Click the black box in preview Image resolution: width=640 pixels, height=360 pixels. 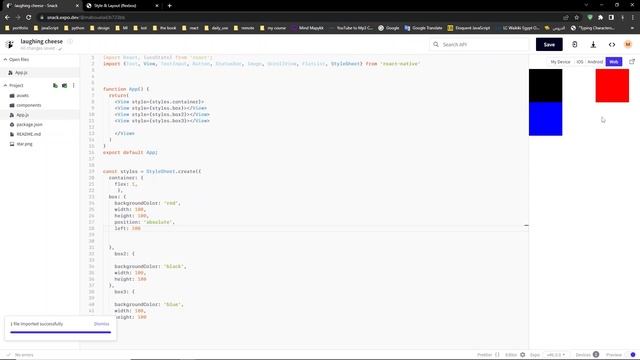[x=545, y=86]
